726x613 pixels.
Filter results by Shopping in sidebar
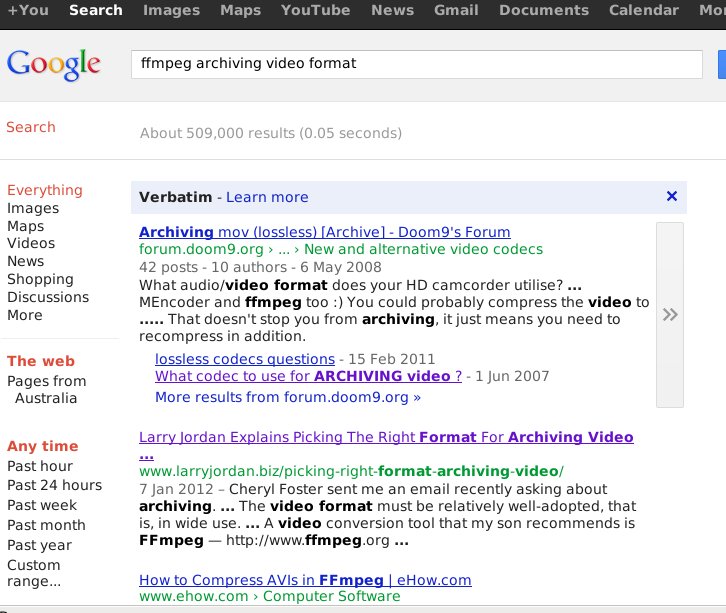pyautogui.click(x=40, y=279)
